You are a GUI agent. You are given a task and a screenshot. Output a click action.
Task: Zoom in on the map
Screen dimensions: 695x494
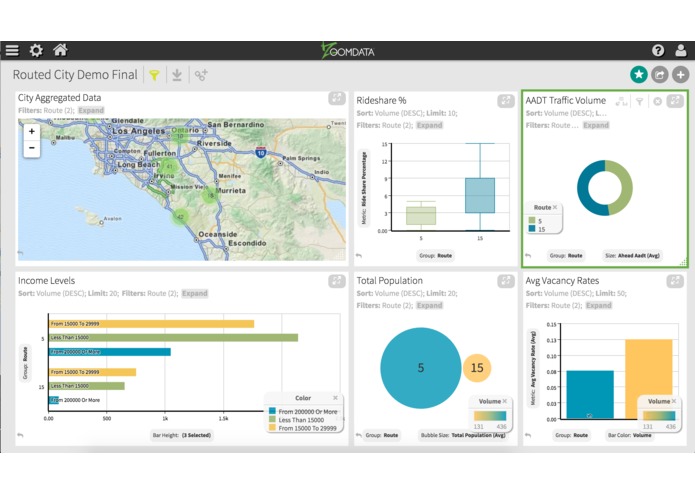[31, 132]
